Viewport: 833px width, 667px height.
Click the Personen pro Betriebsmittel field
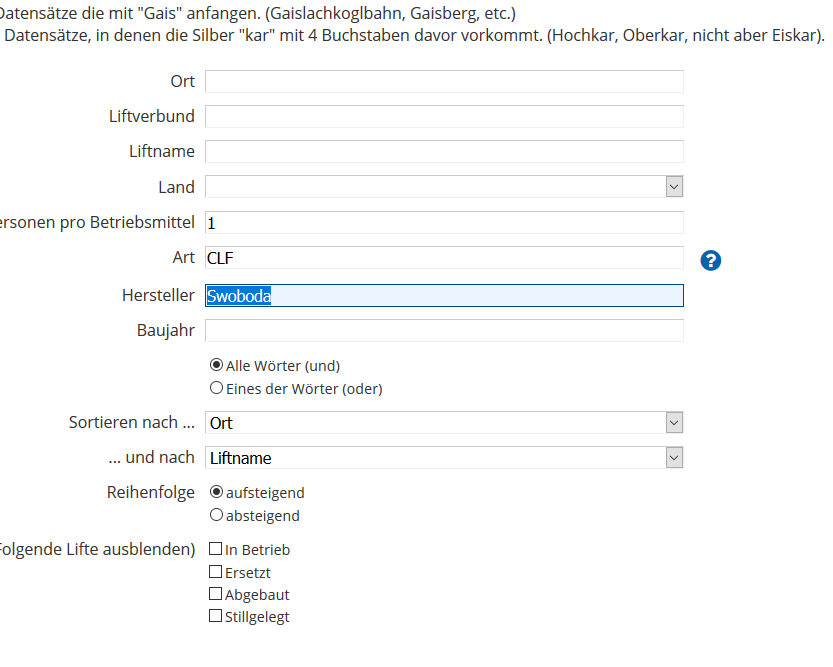click(x=444, y=222)
